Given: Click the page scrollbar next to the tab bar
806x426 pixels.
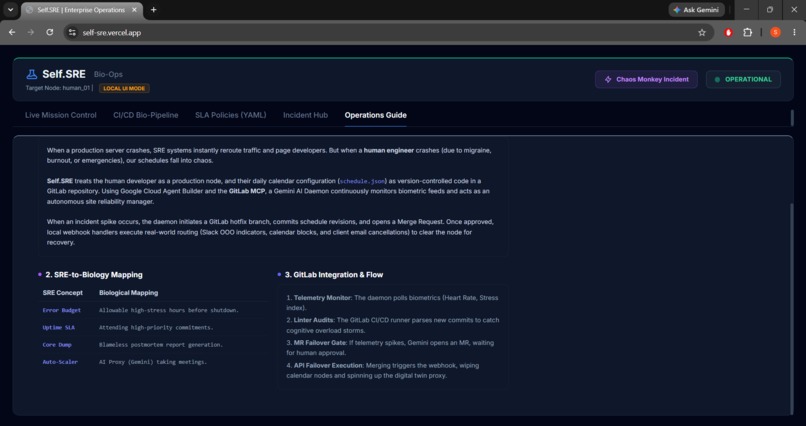Looking at the screenshot, I should coord(792,118).
